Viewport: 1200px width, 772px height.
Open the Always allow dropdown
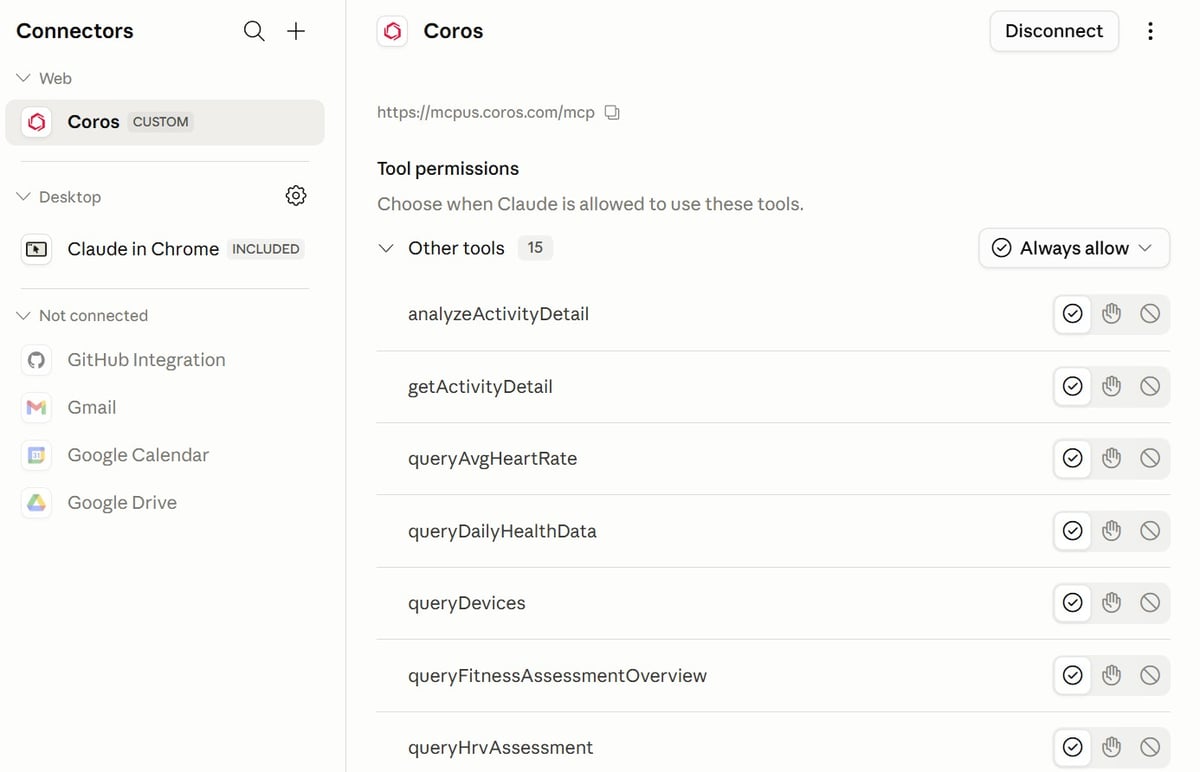1074,248
